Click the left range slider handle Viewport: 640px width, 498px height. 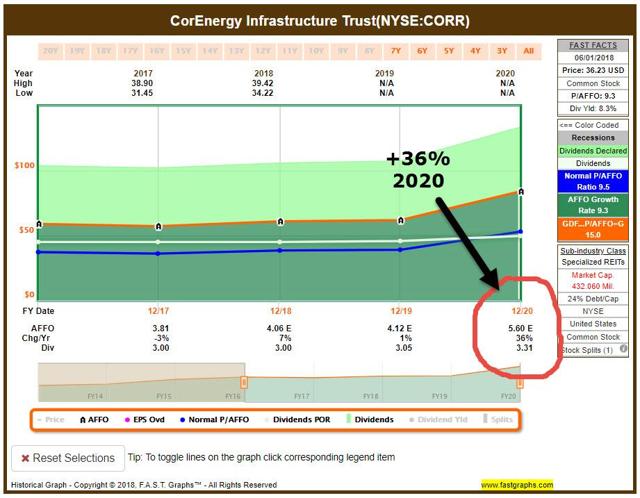[x=244, y=382]
